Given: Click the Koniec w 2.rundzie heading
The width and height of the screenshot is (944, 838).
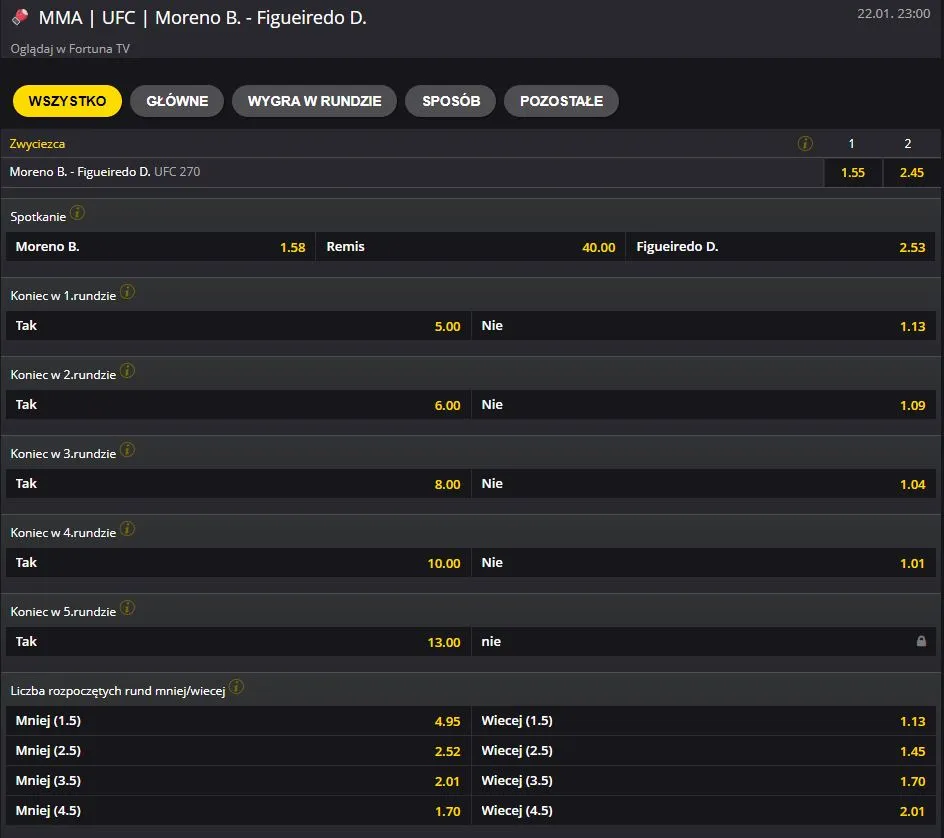Looking at the screenshot, I should 63,374.
